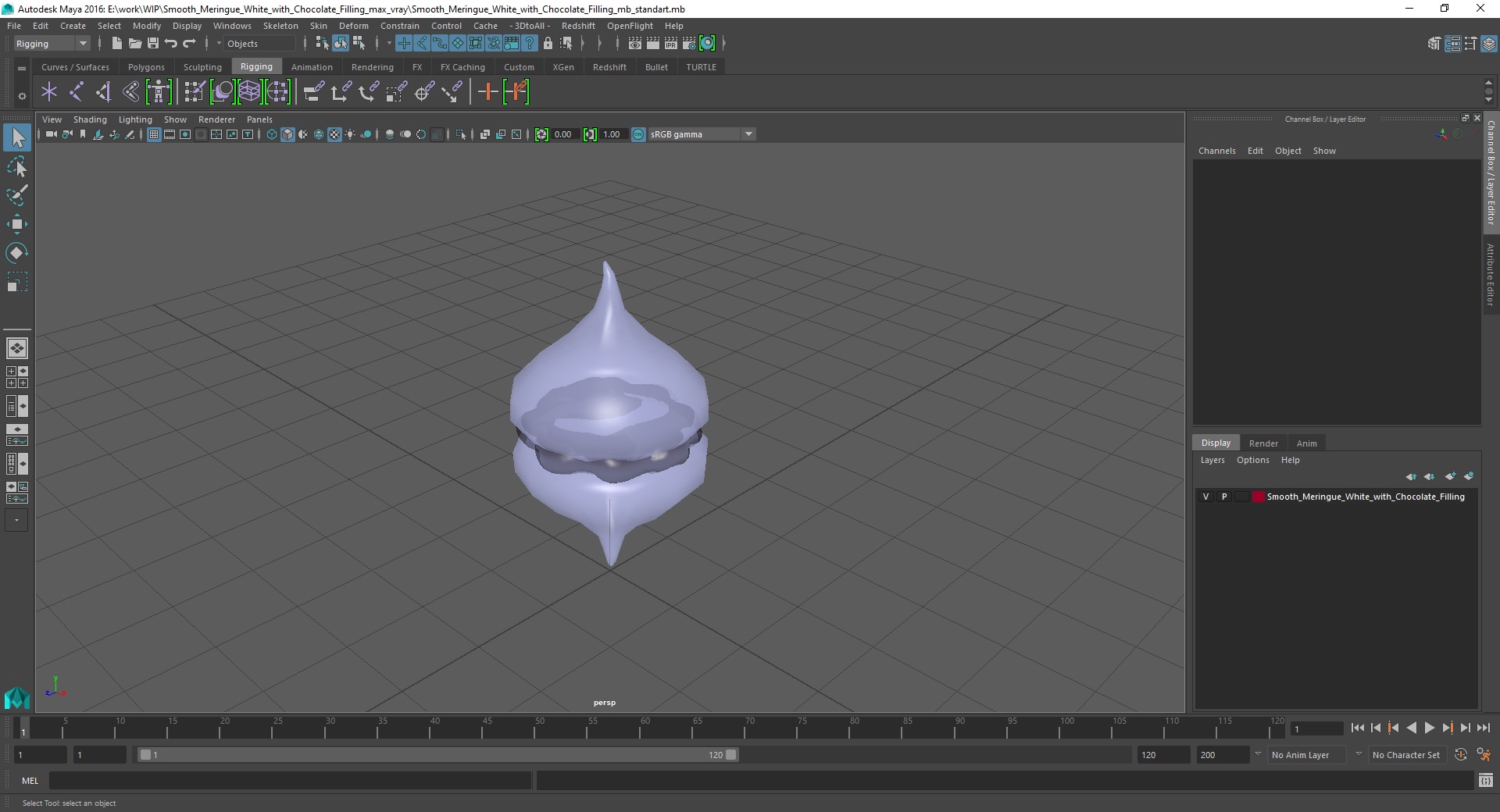The height and width of the screenshot is (812, 1500).
Task: Open the layer editor Options menu
Action: pyautogui.click(x=1252, y=461)
